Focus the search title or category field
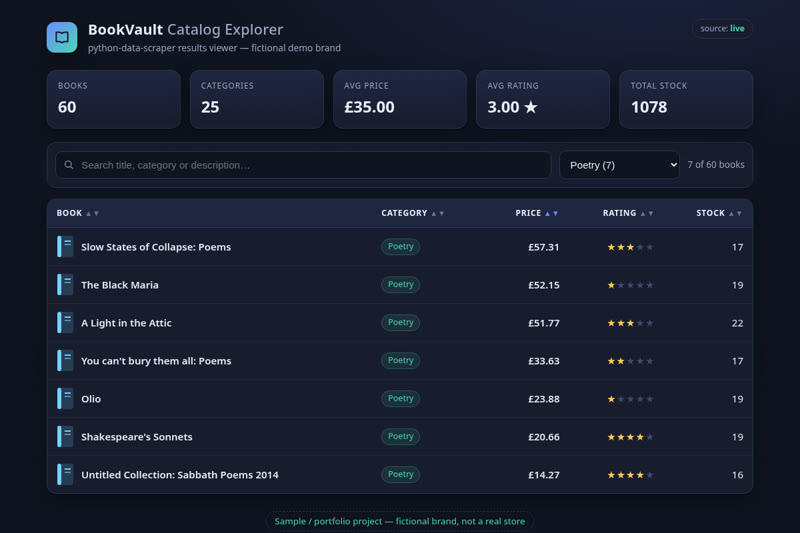Image resolution: width=800 pixels, height=533 pixels. click(303, 165)
